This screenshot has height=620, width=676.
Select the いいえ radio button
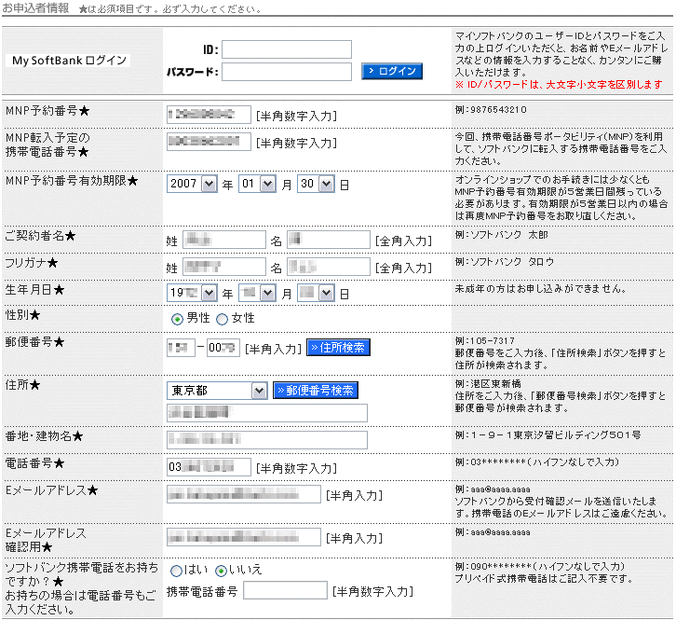click(x=221, y=571)
